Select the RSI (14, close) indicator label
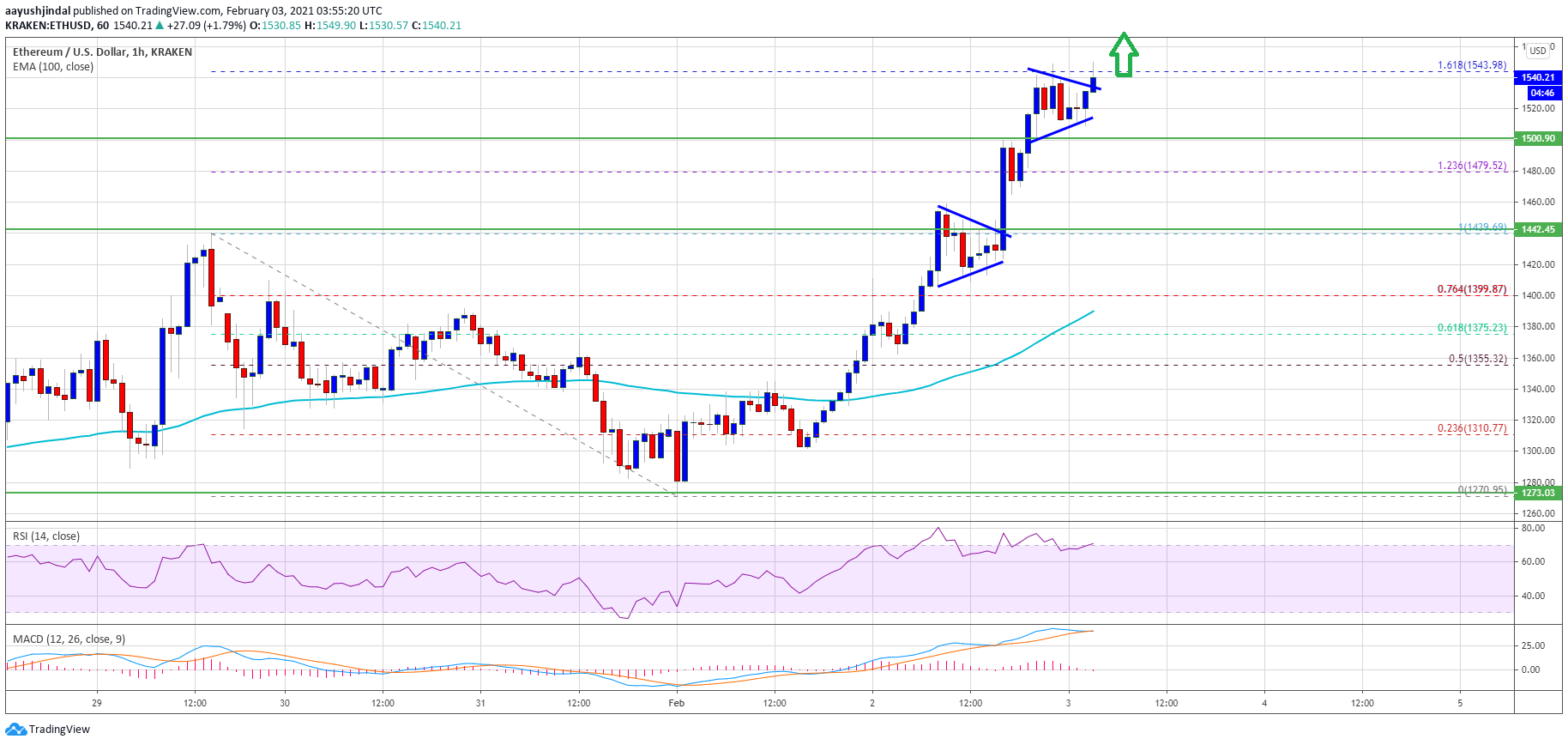This screenshot has width=1568, height=745. (x=46, y=536)
